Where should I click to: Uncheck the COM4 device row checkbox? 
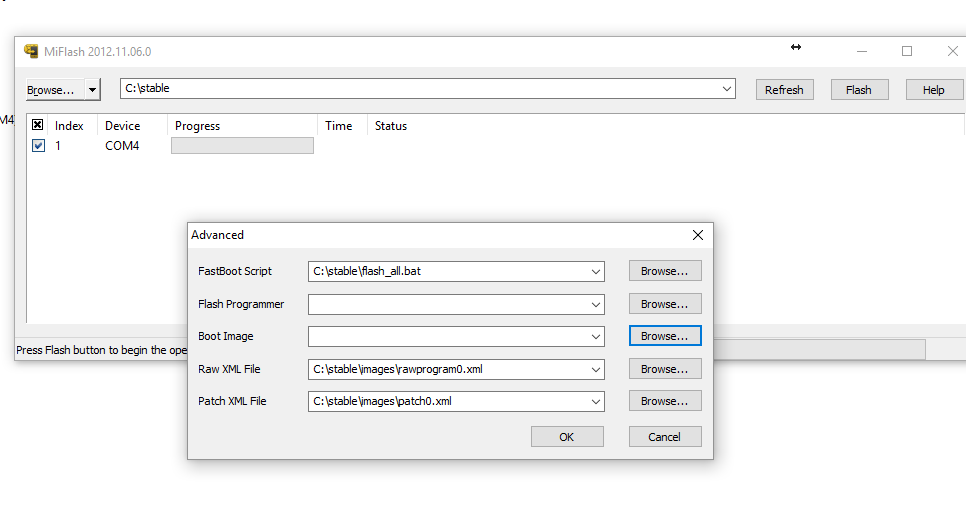tap(38, 146)
